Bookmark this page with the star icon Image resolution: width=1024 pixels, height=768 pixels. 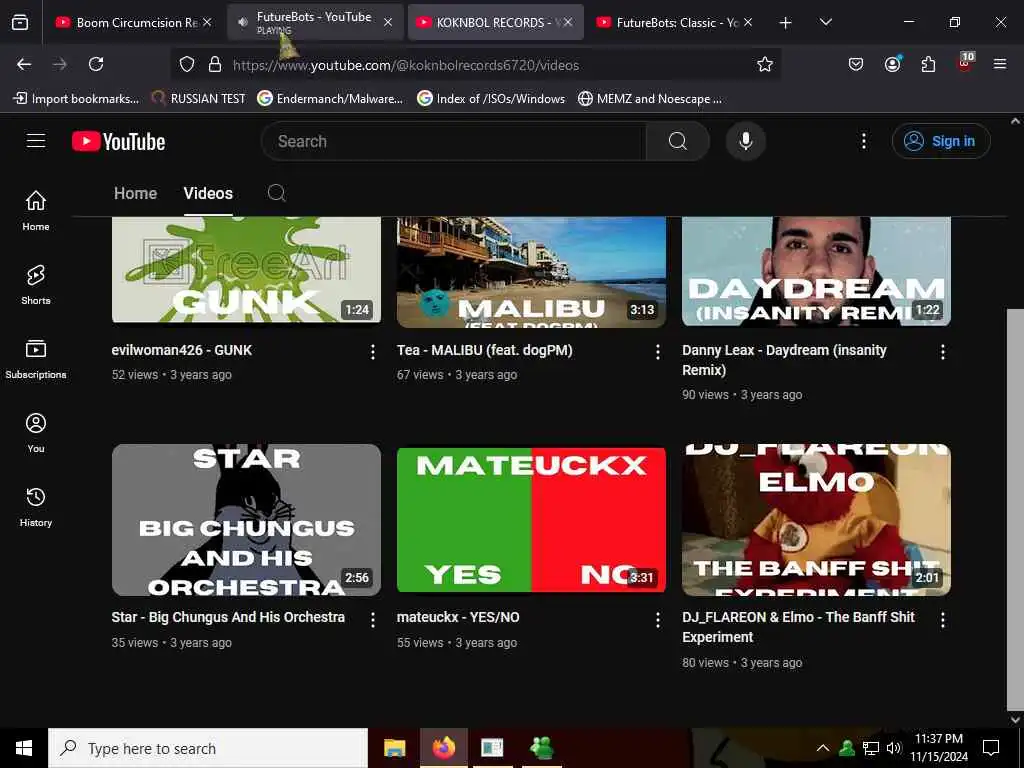(765, 64)
